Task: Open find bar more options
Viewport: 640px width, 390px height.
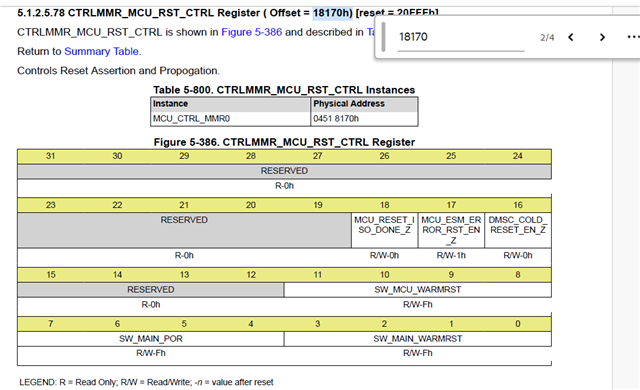Action: point(633,38)
